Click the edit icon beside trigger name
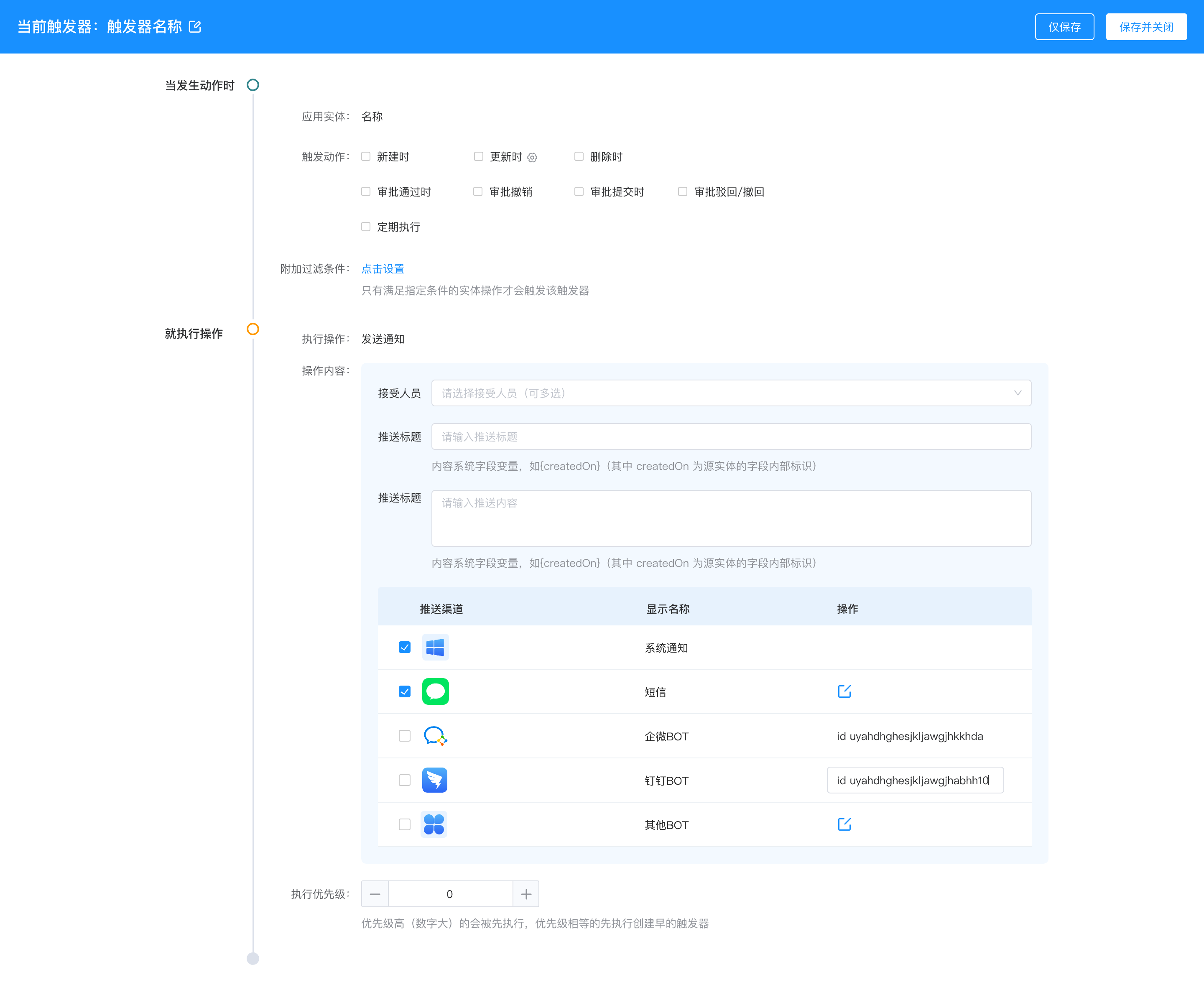 195,27
